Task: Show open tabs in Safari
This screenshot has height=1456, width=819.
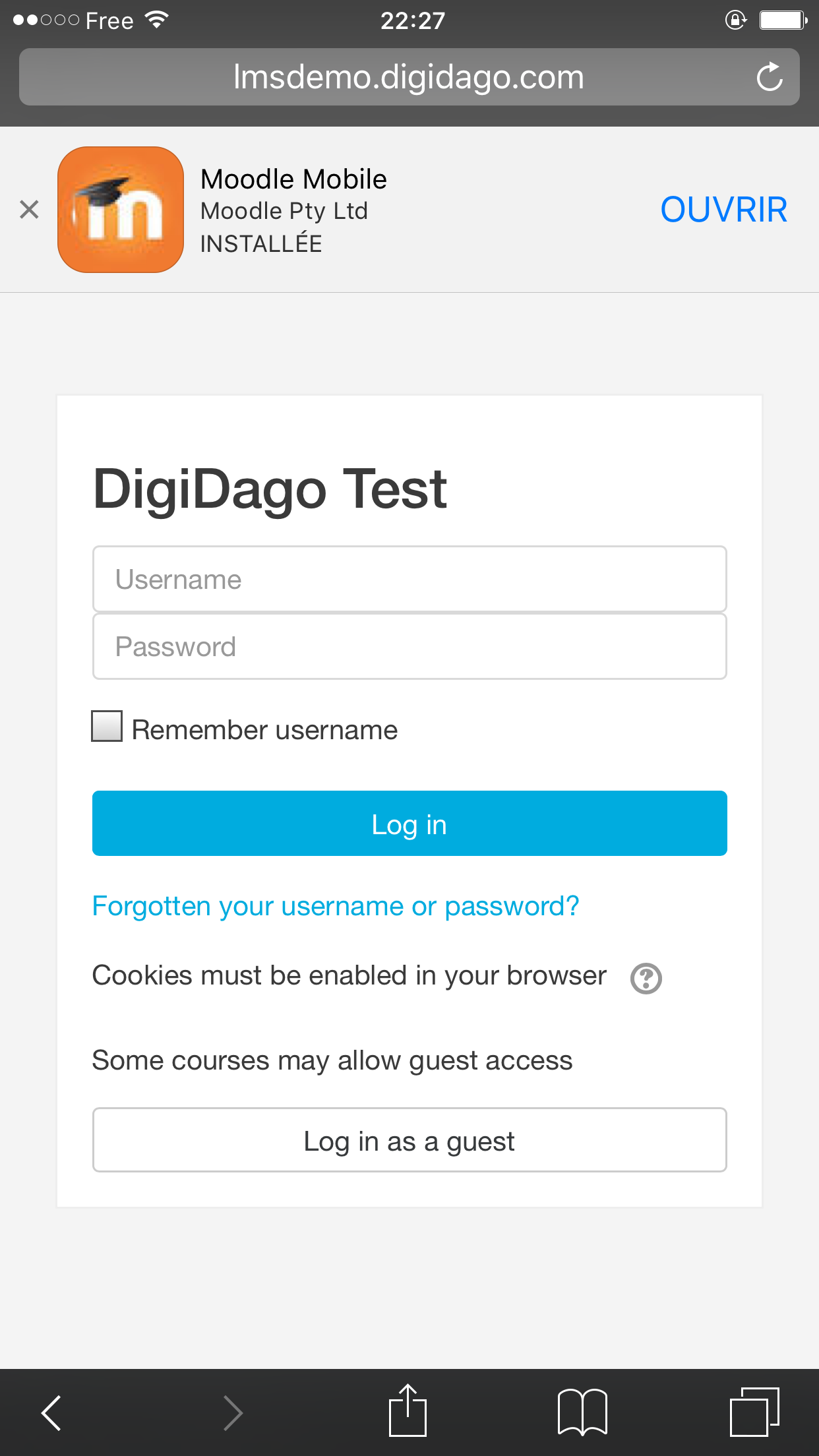Action: 754,1412
